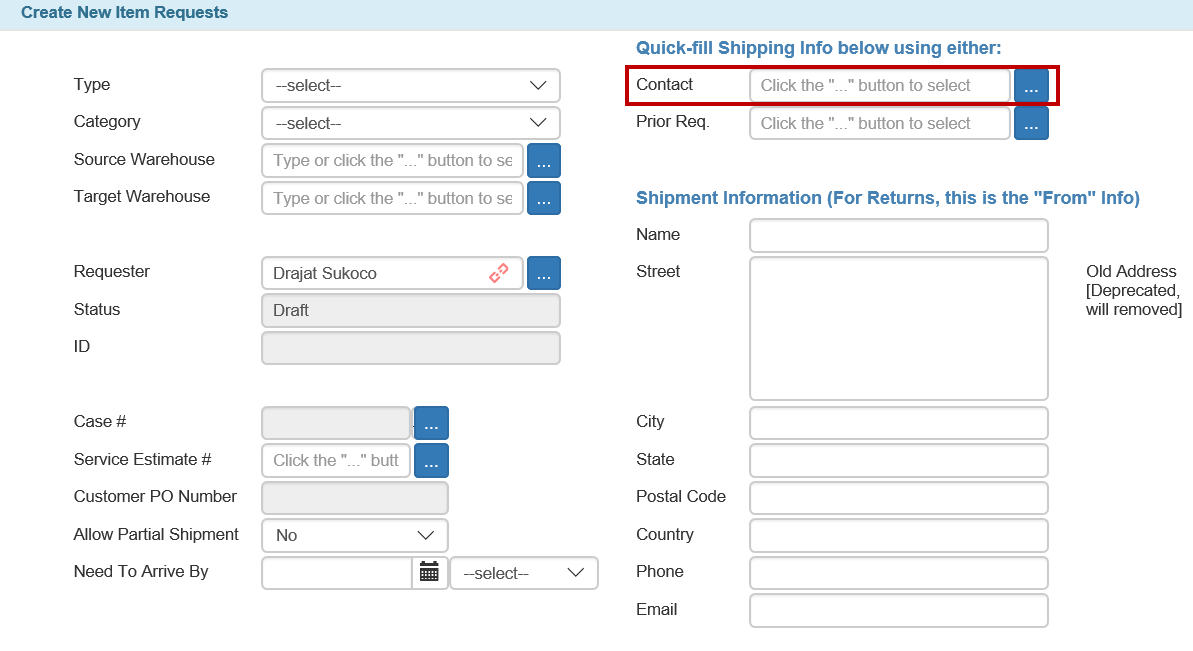Click inside the Street text area

[x=898, y=328]
